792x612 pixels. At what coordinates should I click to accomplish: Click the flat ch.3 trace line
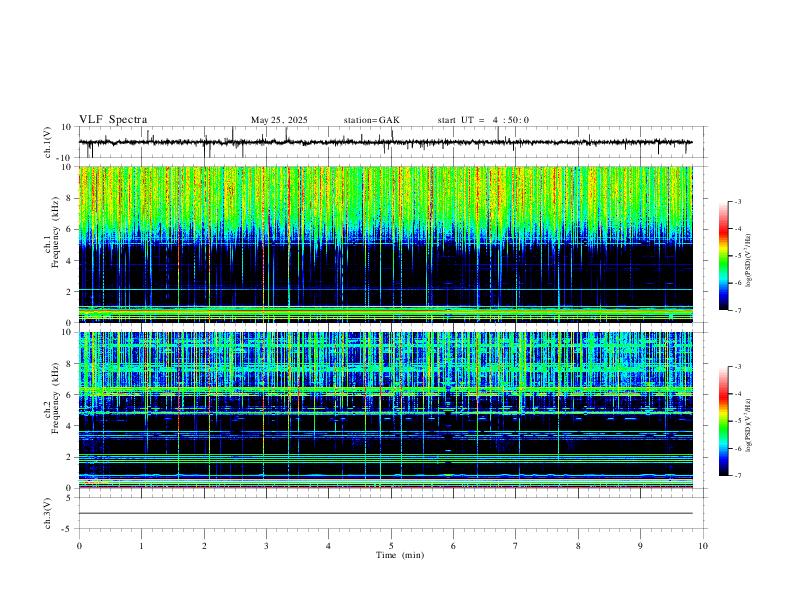385,513
